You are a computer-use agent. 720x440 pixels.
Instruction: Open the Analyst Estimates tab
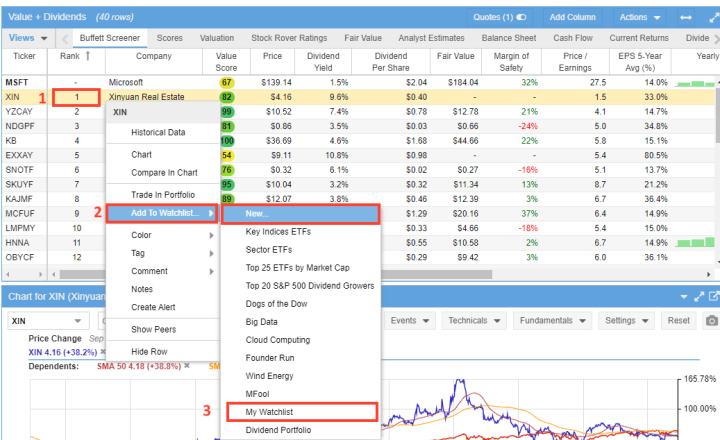(431, 38)
